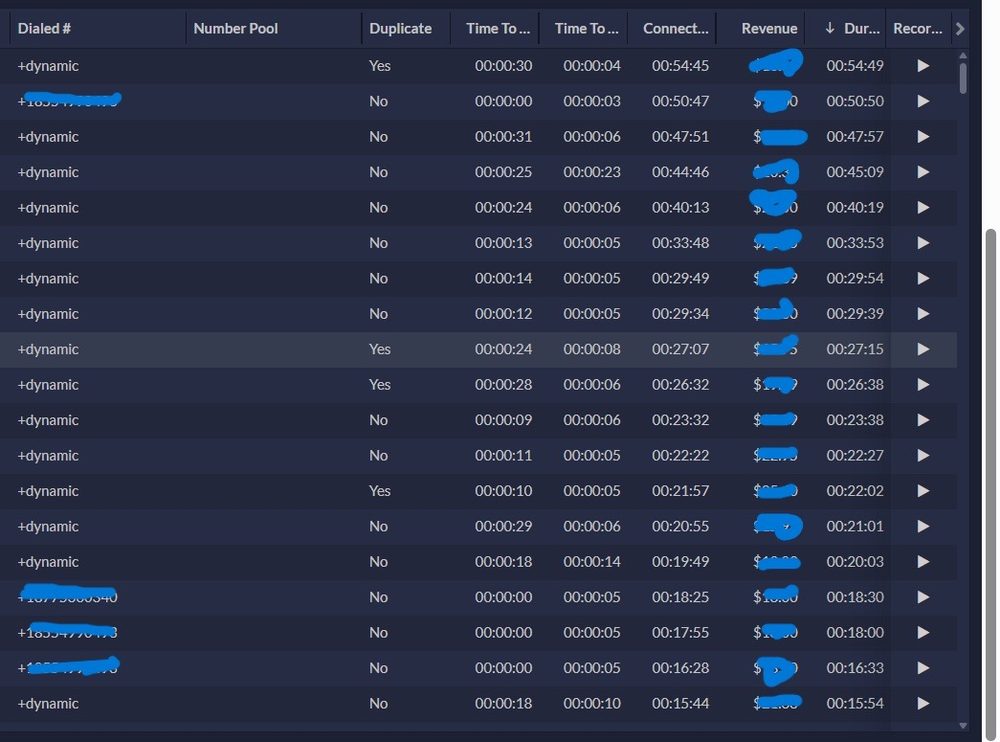Show more columns with right chevron
Screen dimensions: 1000x742
click(x=960, y=29)
